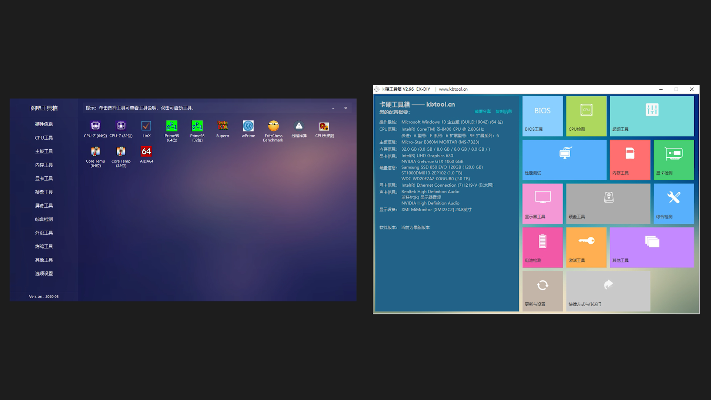Click the refresh arrows update tile
The width and height of the screenshot is (711, 400).
[542, 290]
